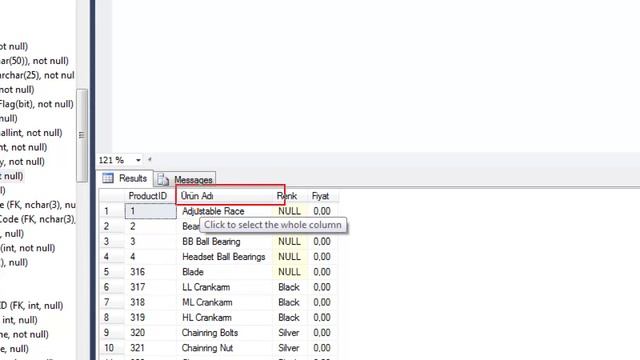The image size is (640, 360).
Task: Click the Fiyat 0,00 cell in Blade row
Action: [x=323, y=272]
